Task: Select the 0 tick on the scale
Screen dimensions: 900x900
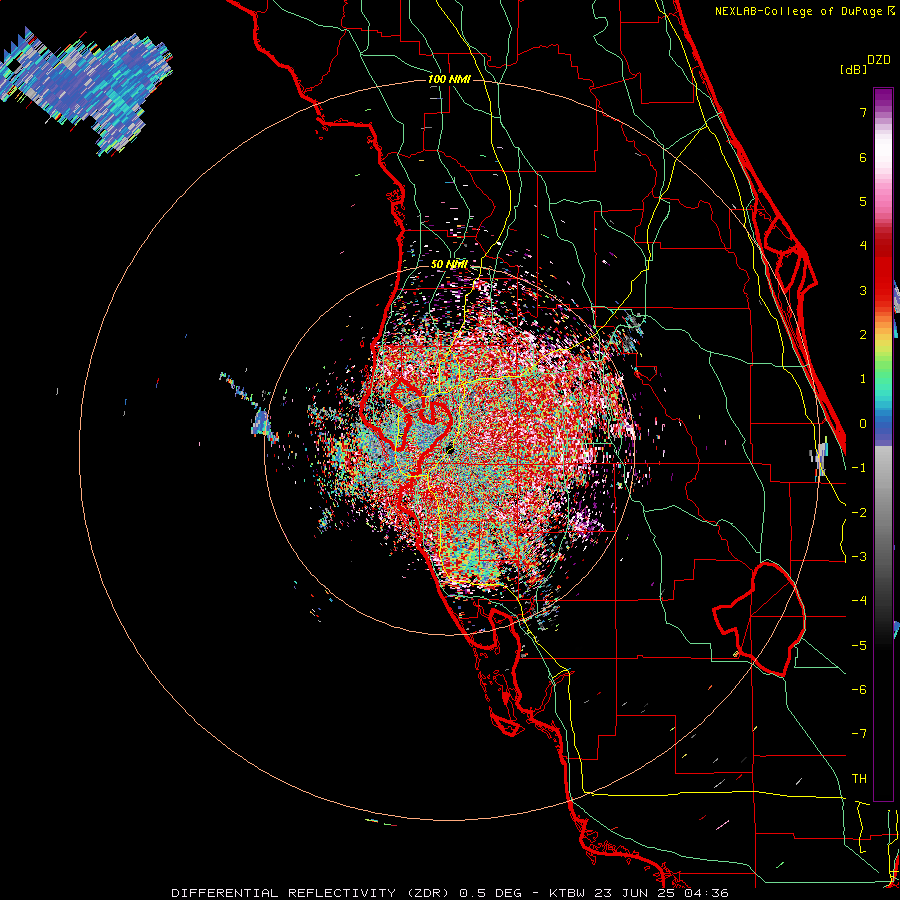Action: [863, 424]
